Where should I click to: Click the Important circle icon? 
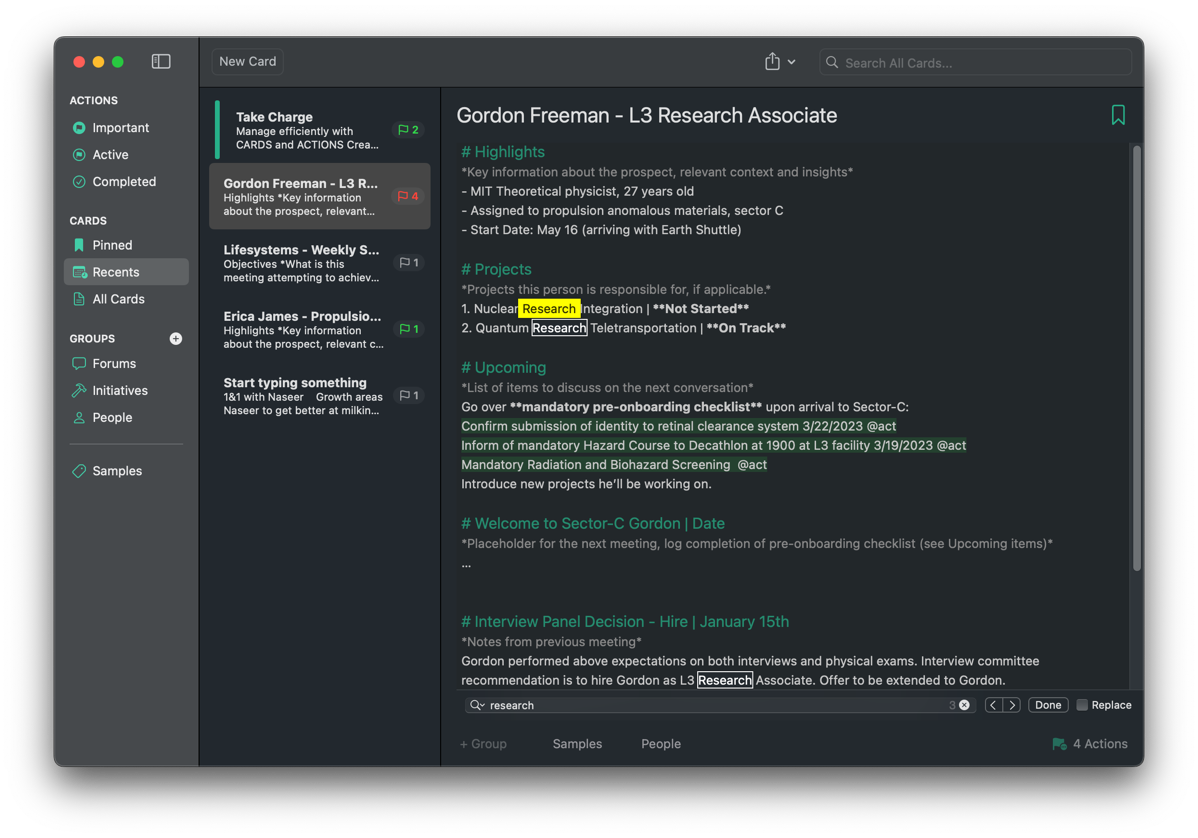click(79, 128)
